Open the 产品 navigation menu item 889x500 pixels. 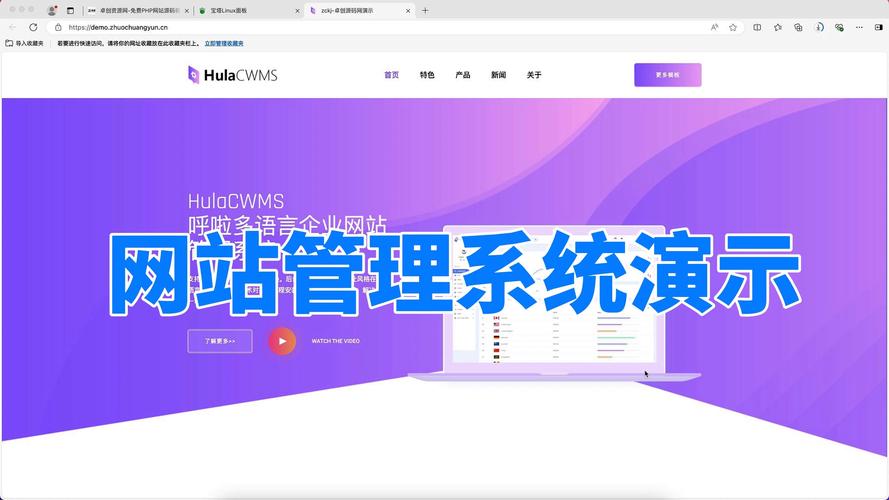(462, 75)
